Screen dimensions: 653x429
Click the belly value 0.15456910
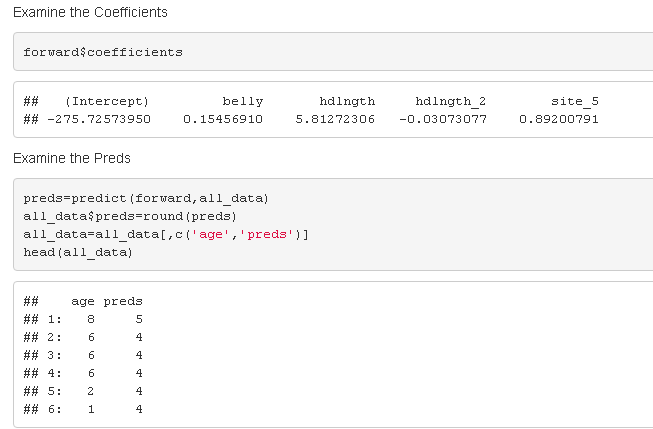pyautogui.click(x=223, y=119)
